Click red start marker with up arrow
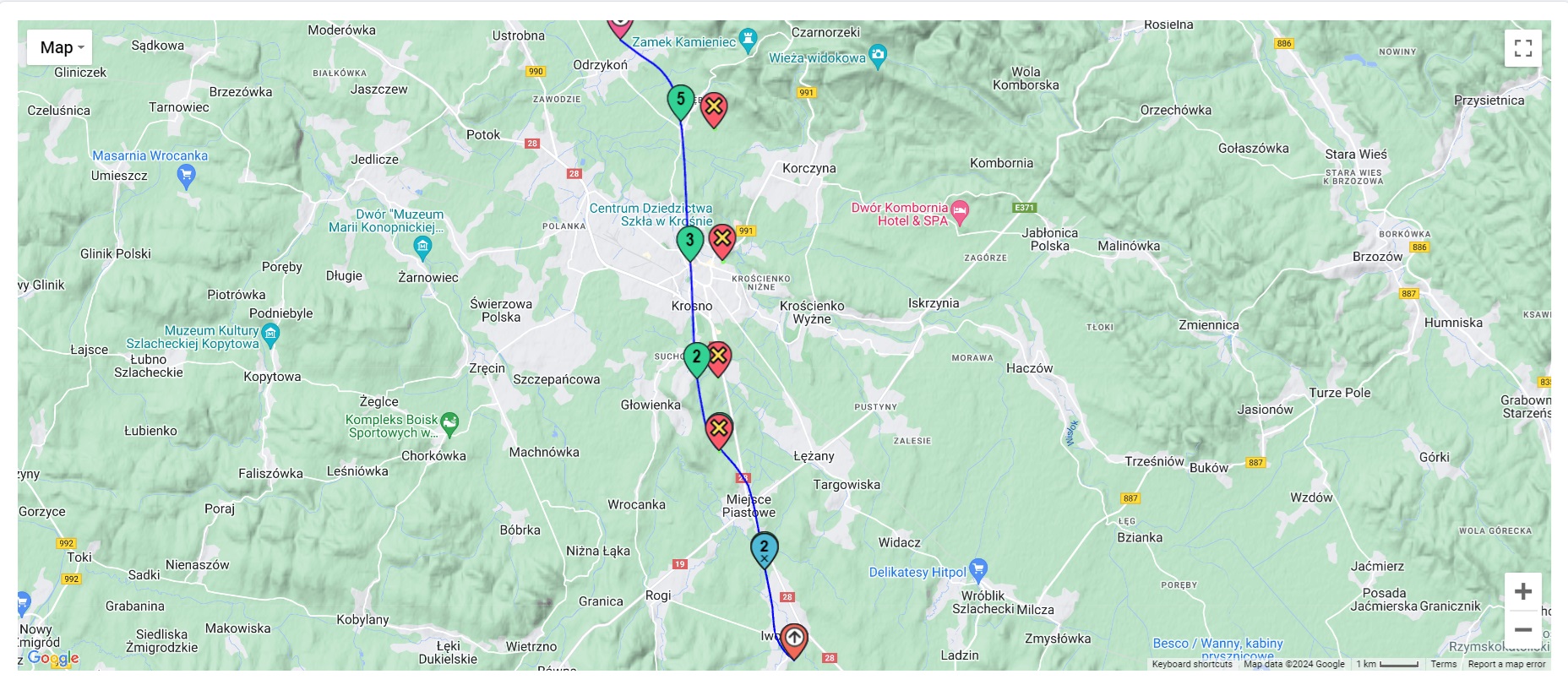Image resolution: width=1568 pixels, height=685 pixels. [x=794, y=639]
